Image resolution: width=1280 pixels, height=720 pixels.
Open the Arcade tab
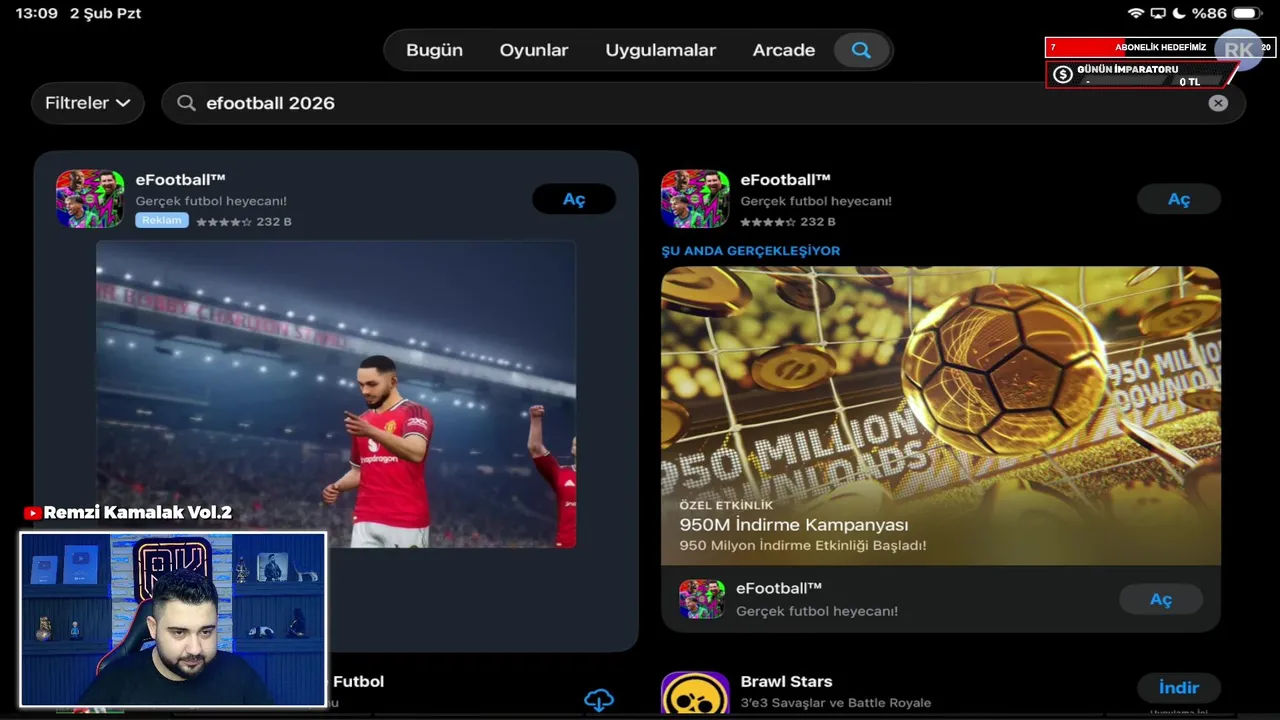pyautogui.click(x=784, y=50)
